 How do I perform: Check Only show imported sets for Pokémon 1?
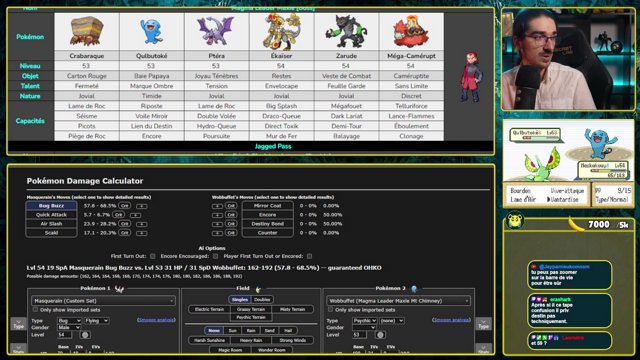[x=35, y=310]
